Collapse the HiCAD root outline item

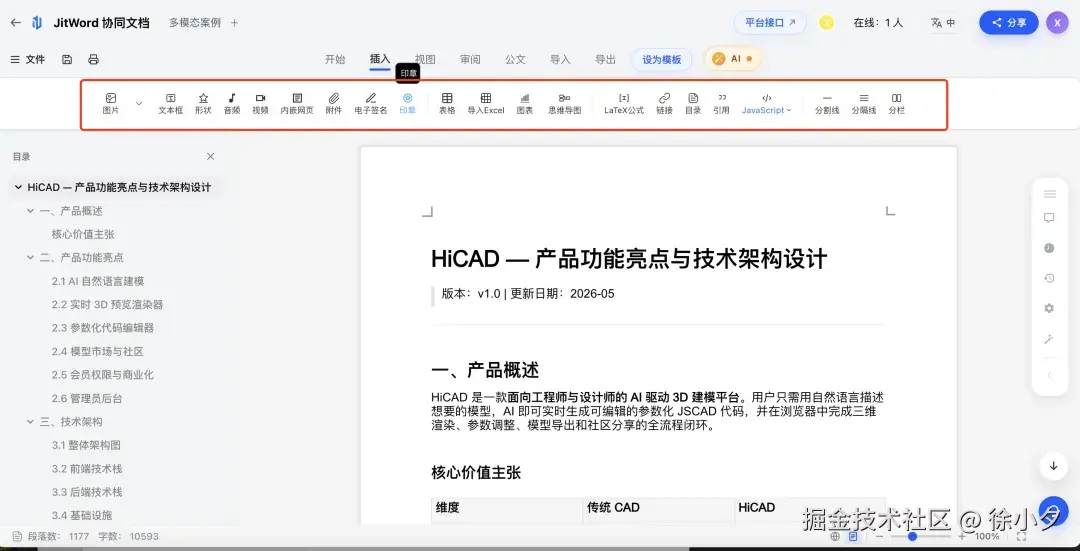[18, 187]
